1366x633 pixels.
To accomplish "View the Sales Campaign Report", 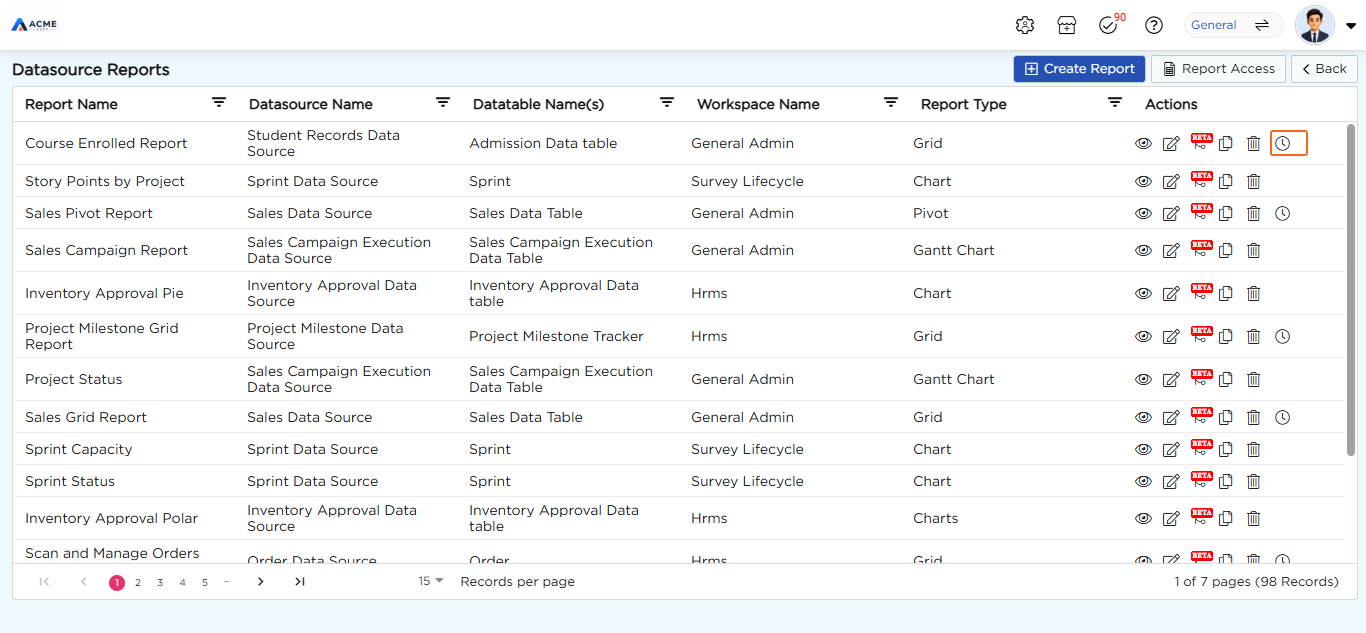I will (1143, 250).
